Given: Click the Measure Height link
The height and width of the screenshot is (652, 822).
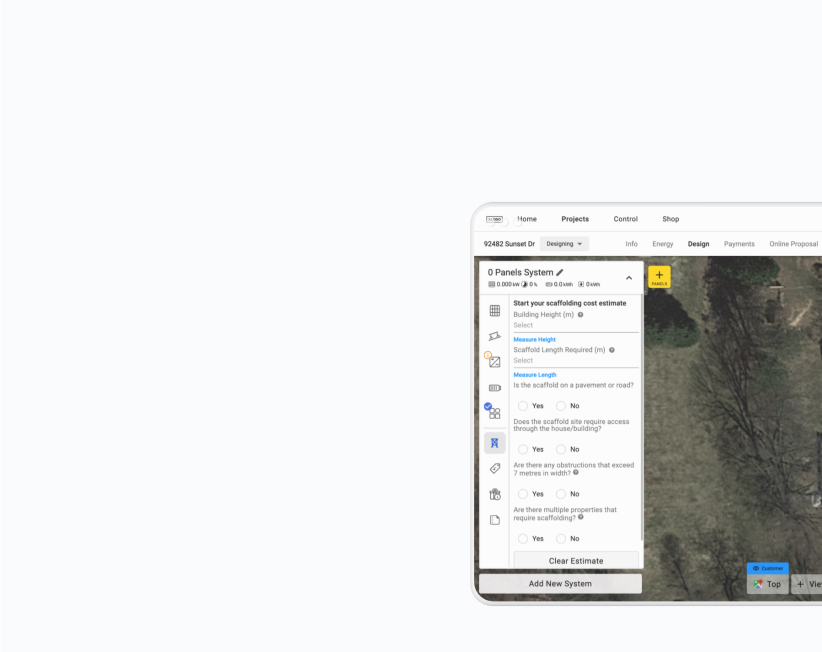Looking at the screenshot, I should click(x=534, y=339).
